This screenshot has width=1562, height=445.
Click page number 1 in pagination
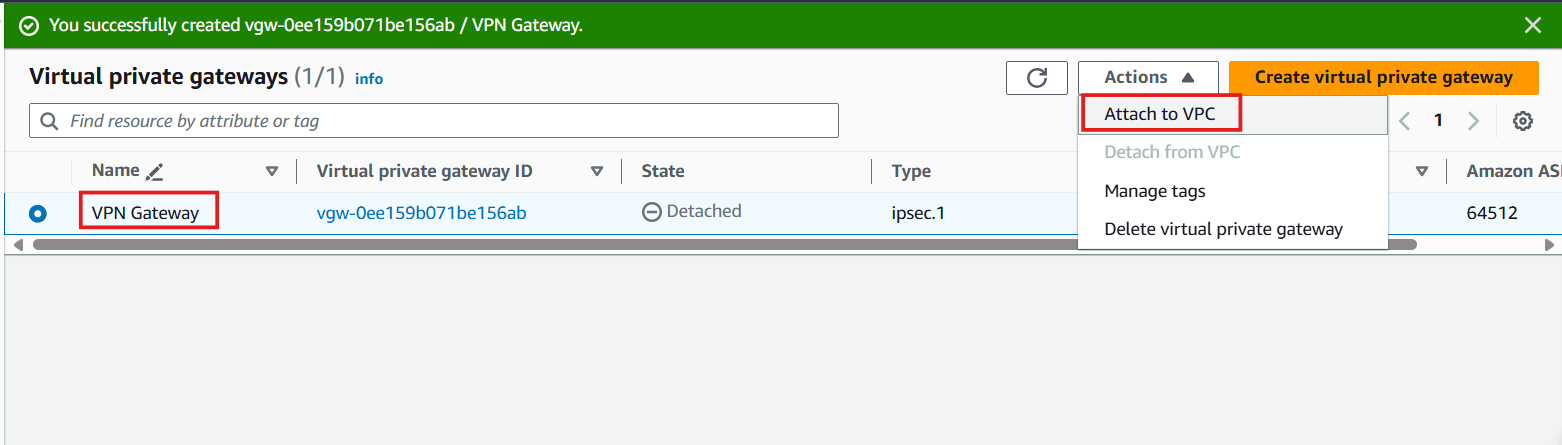1438,121
